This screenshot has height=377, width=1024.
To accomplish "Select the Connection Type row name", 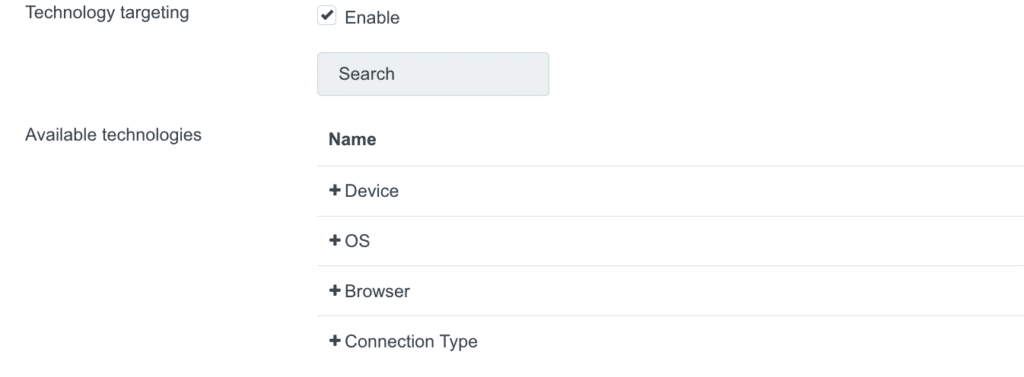I will pyautogui.click(x=411, y=341).
